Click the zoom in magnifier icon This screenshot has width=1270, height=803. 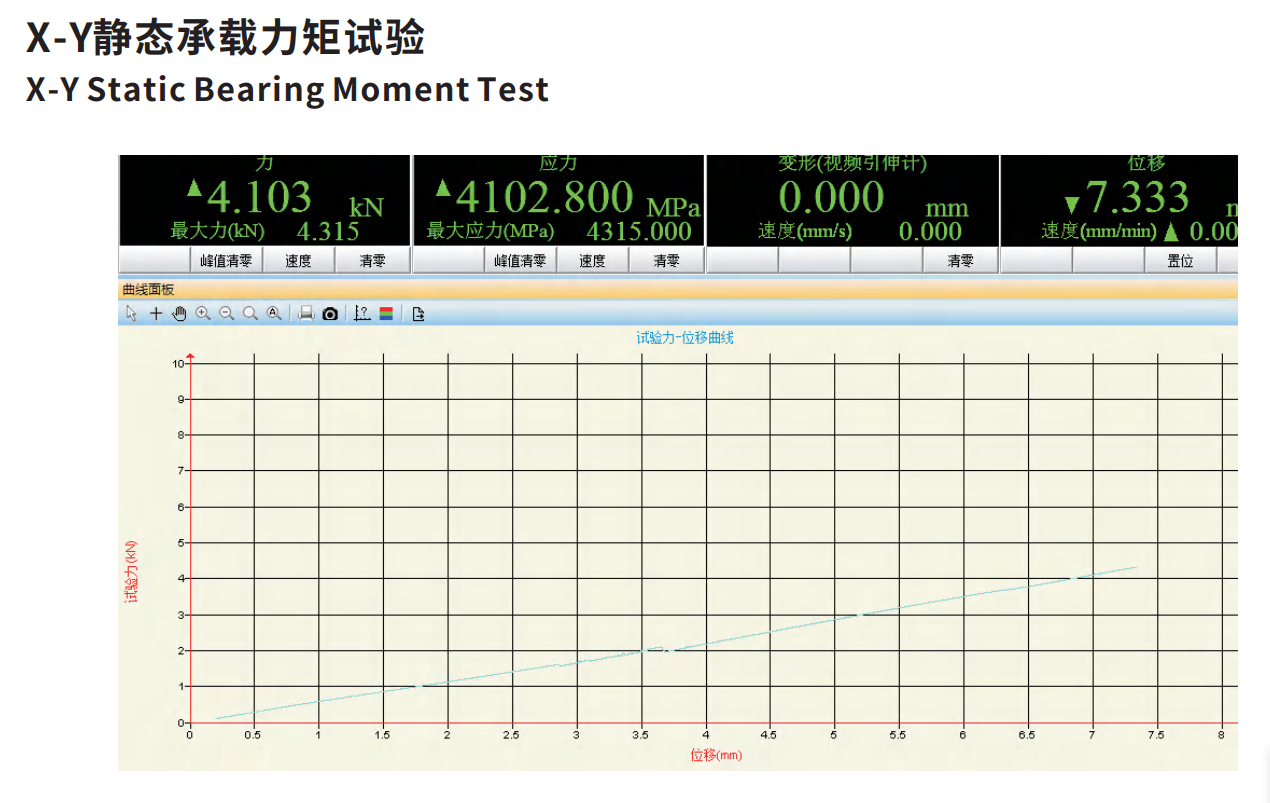(203, 313)
